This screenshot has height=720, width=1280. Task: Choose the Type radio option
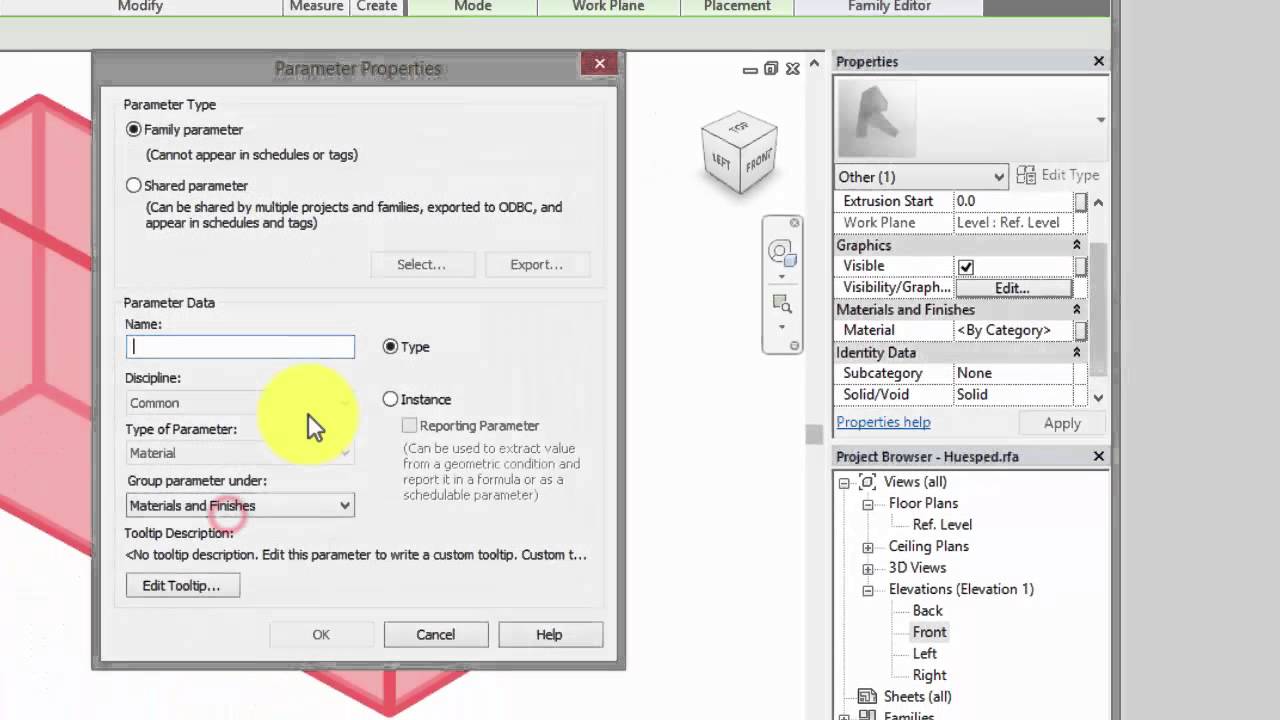[390, 347]
